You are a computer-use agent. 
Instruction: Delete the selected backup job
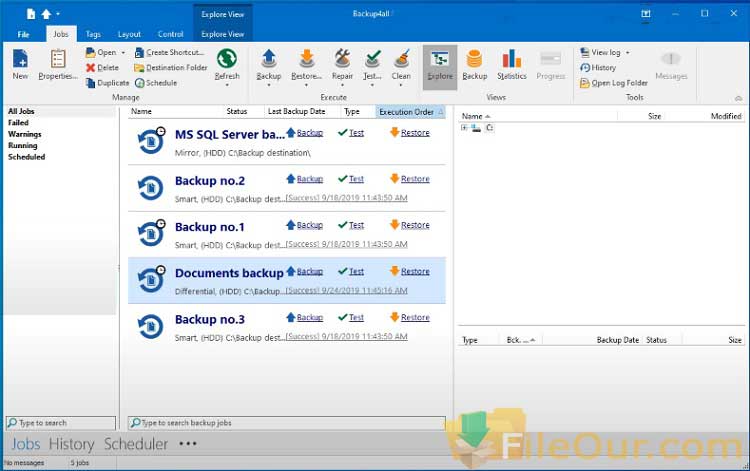click(x=102, y=67)
